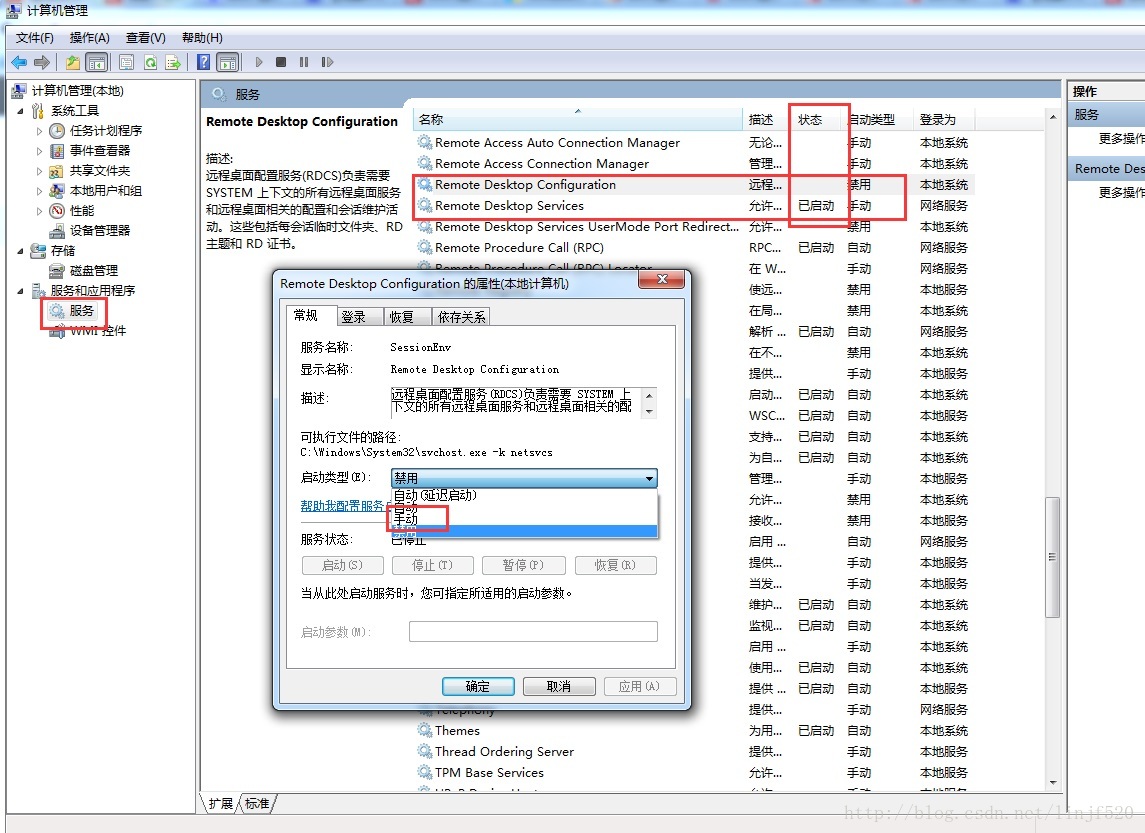Open the Properties toolbar icon
The width and height of the screenshot is (1145, 833).
(126, 63)
